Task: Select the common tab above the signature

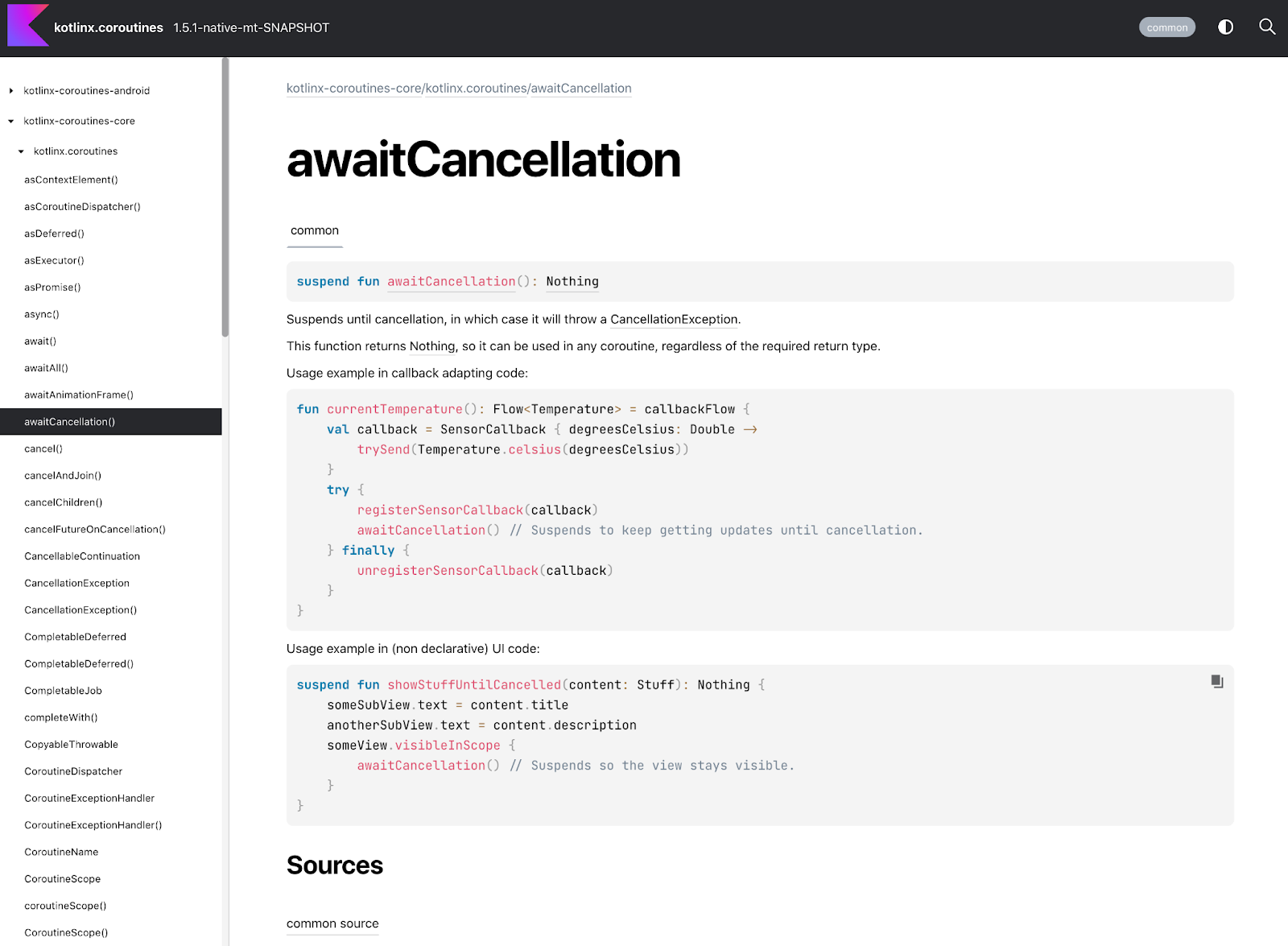Action: pos(315,231)
